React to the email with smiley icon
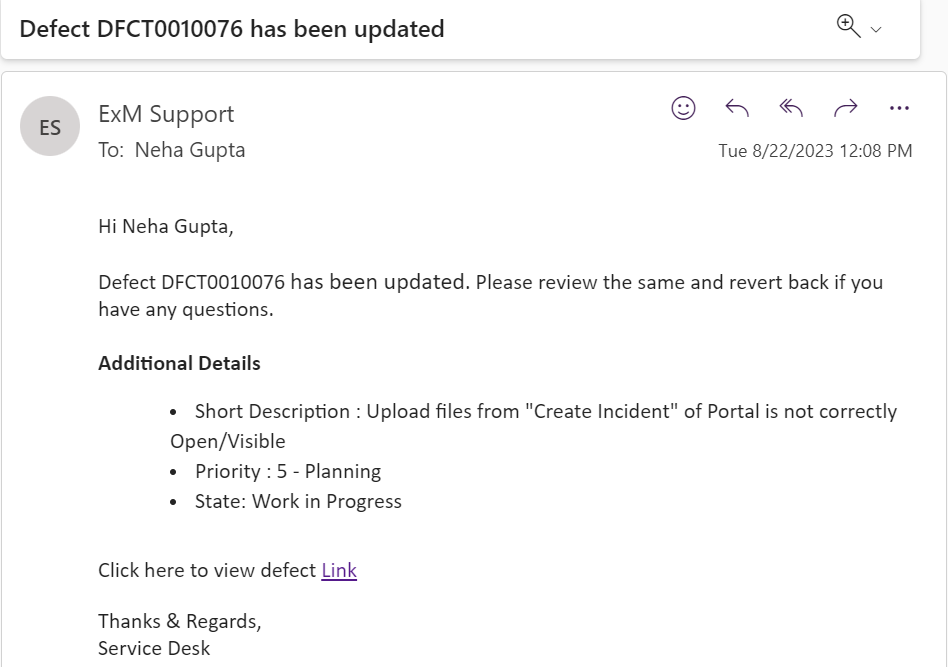 pyautogui.click(x=683, y=108)
